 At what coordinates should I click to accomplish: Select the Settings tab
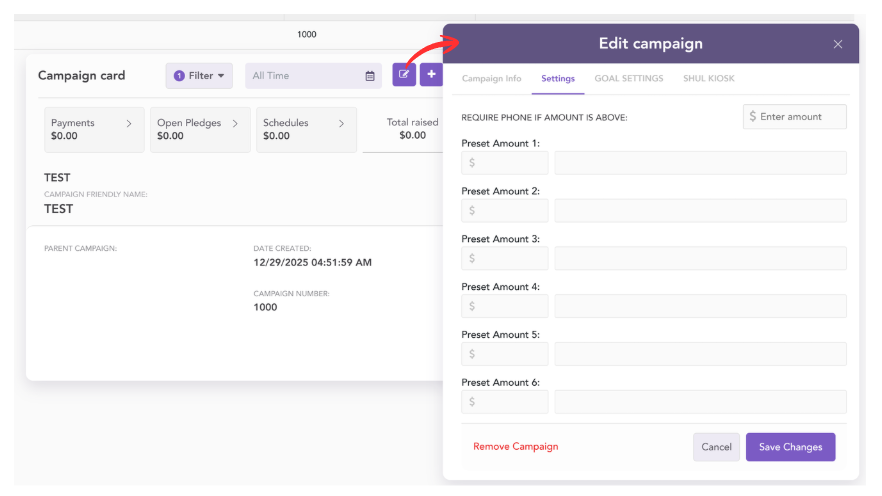558,78
